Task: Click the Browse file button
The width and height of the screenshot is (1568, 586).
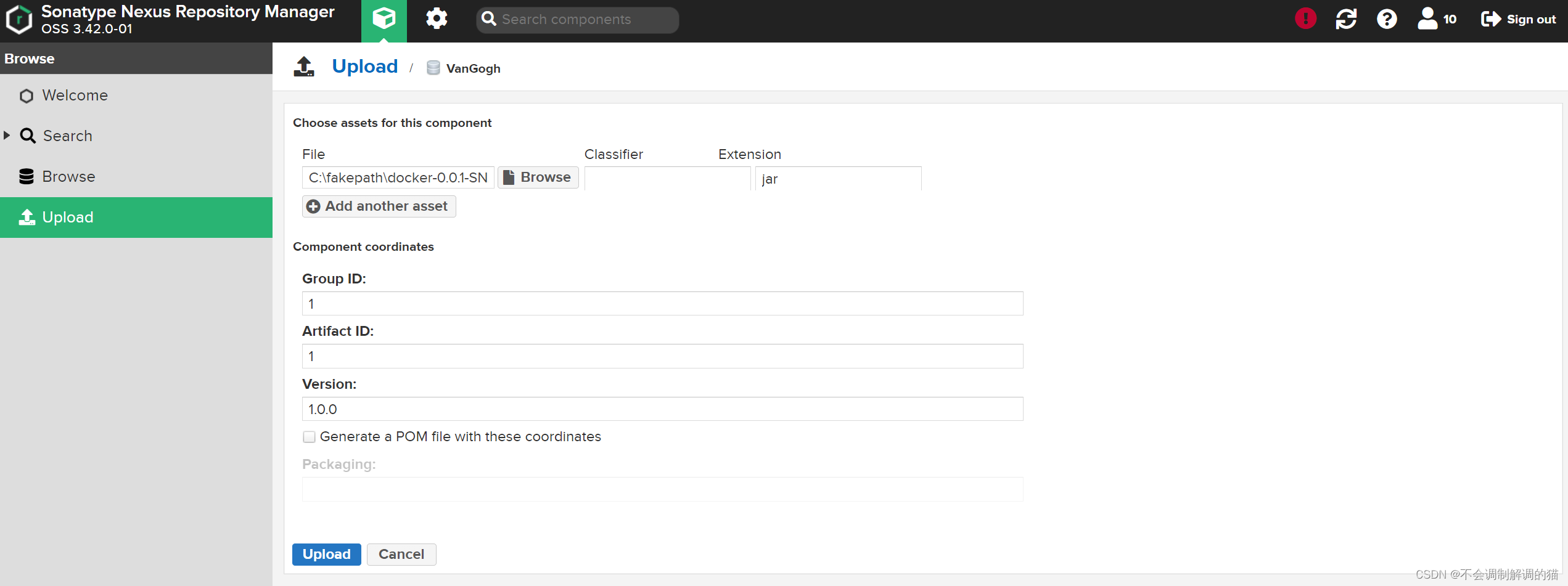Action: 538,177
